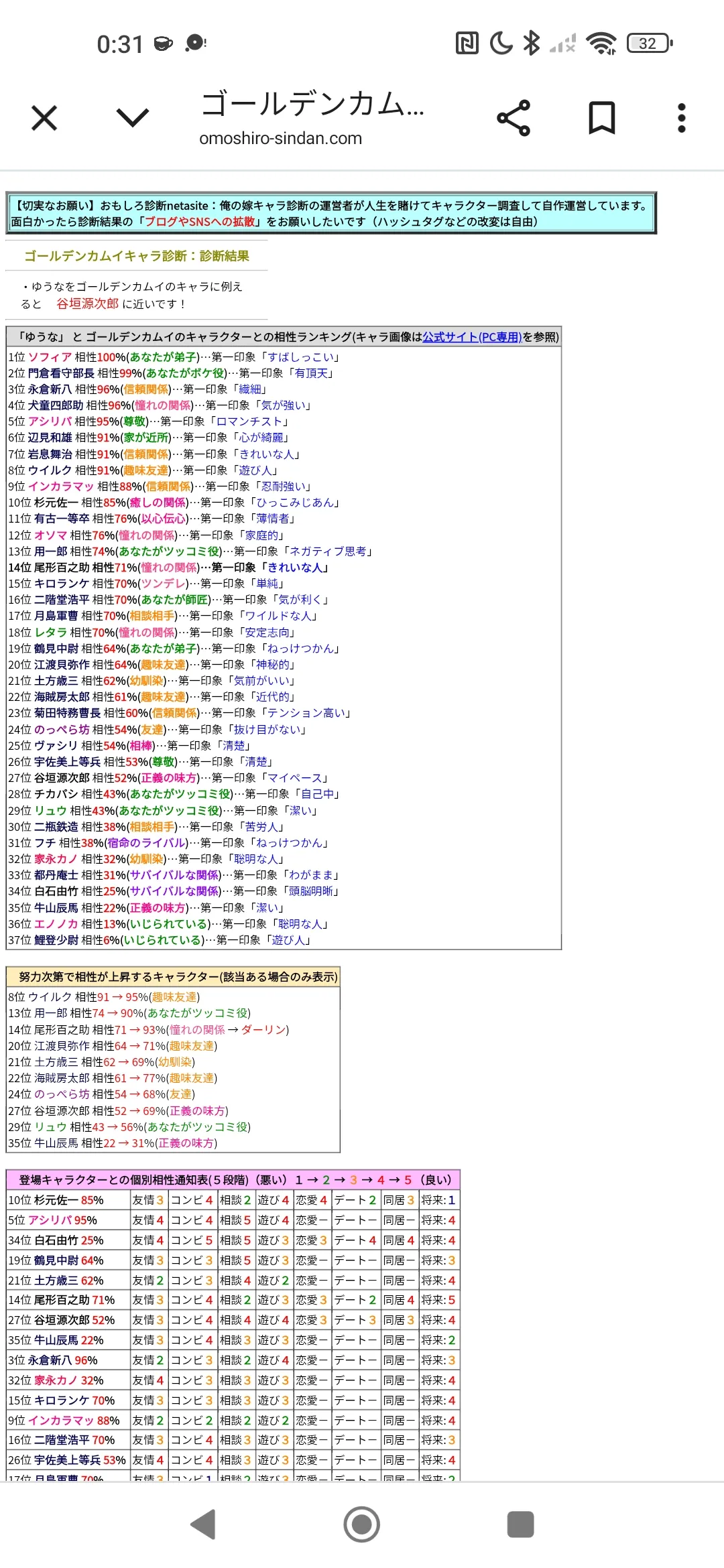Tap 相談5 cell in 鶴見中尉 row

coord(235,1260)
